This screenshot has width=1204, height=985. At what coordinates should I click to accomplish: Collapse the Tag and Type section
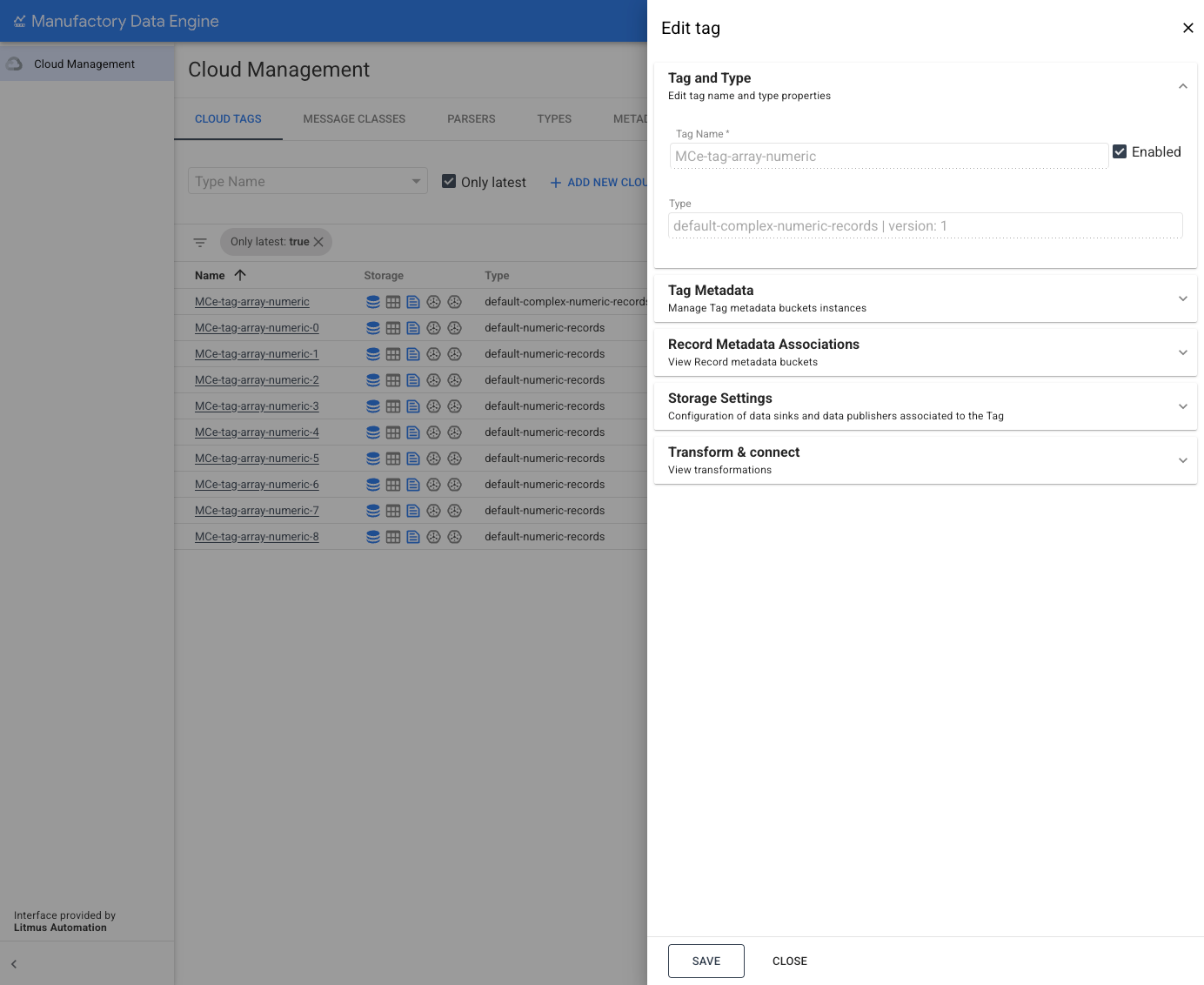click(x=1182, y=86)
